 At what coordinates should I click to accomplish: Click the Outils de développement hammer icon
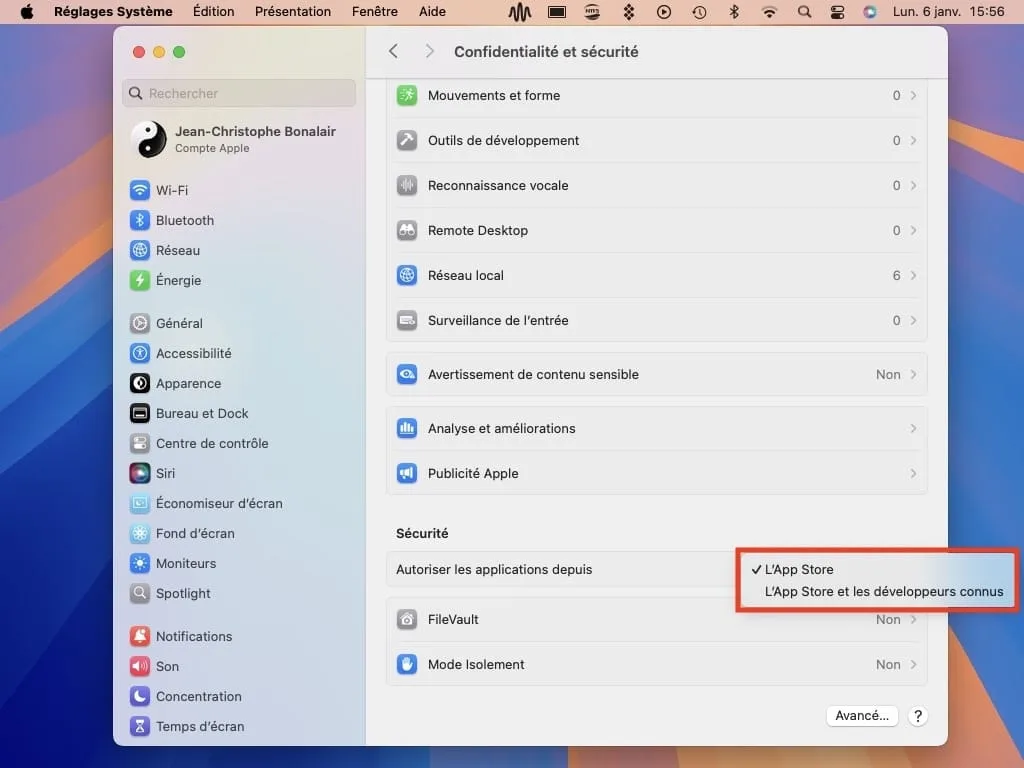point(407,140)
